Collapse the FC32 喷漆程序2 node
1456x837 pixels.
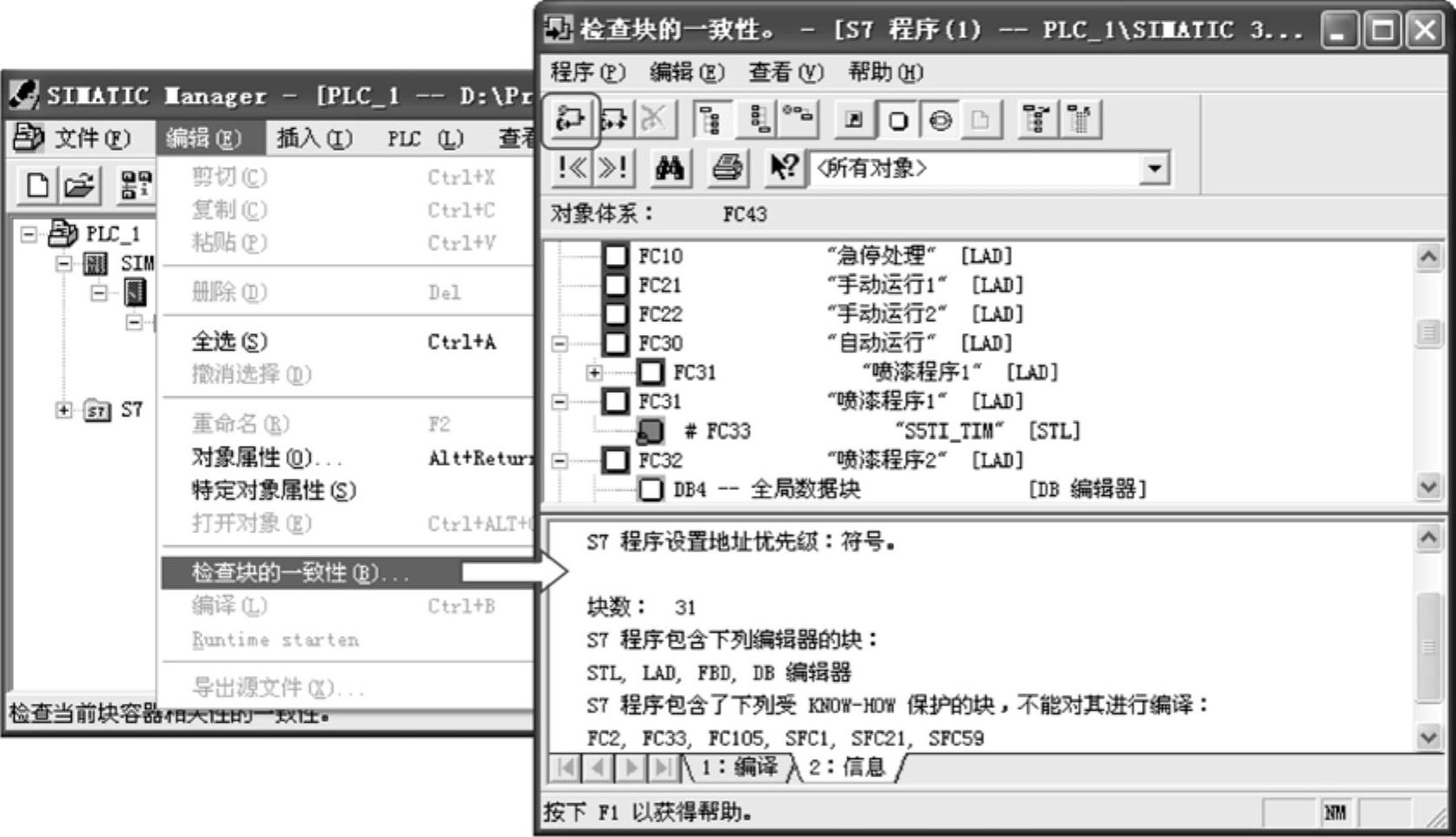click(x=560, y=460)
